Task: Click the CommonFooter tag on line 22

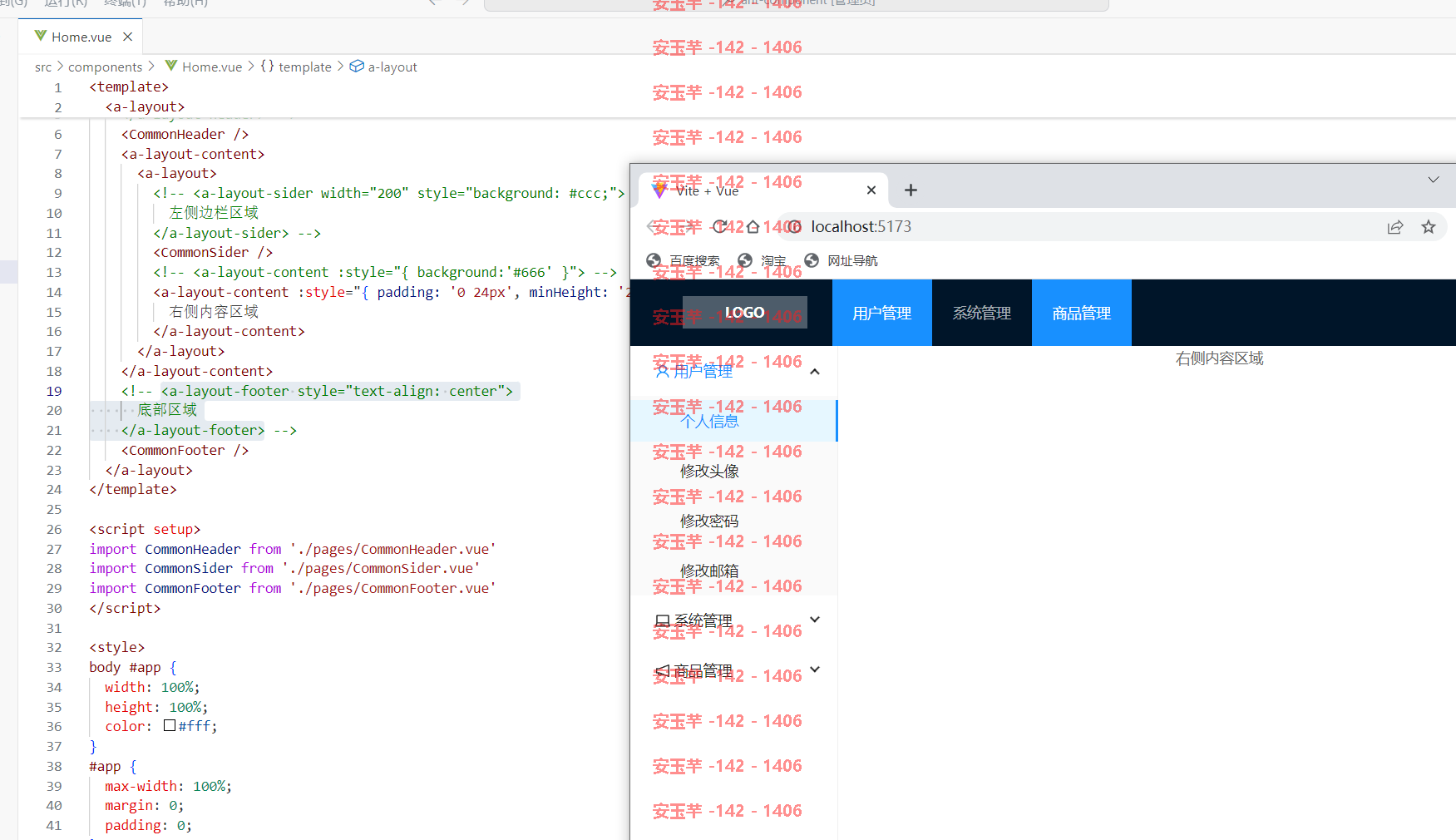Action: (185, 450)
